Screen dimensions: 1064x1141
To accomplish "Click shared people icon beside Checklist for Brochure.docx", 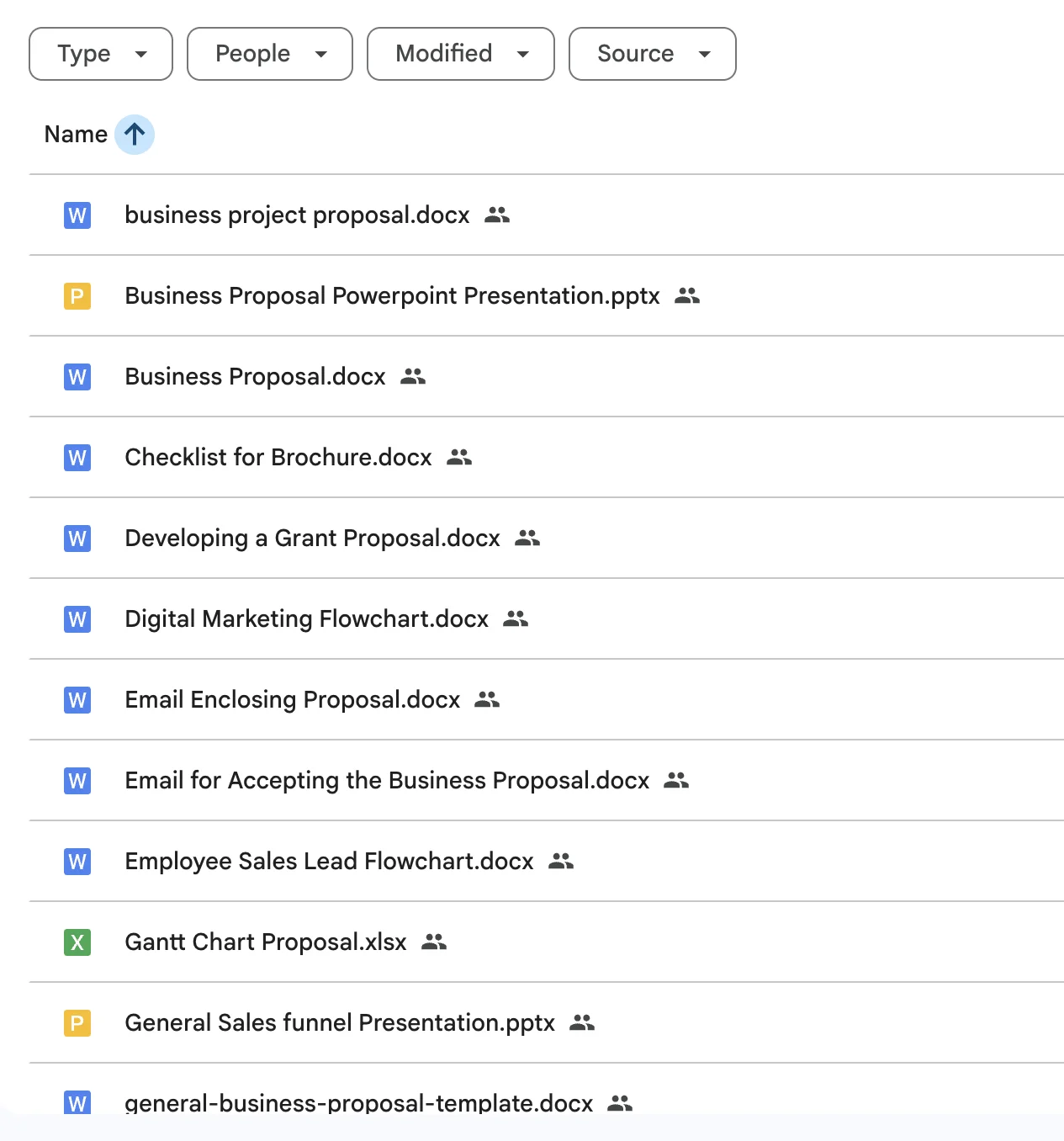I will coord(459,458).
